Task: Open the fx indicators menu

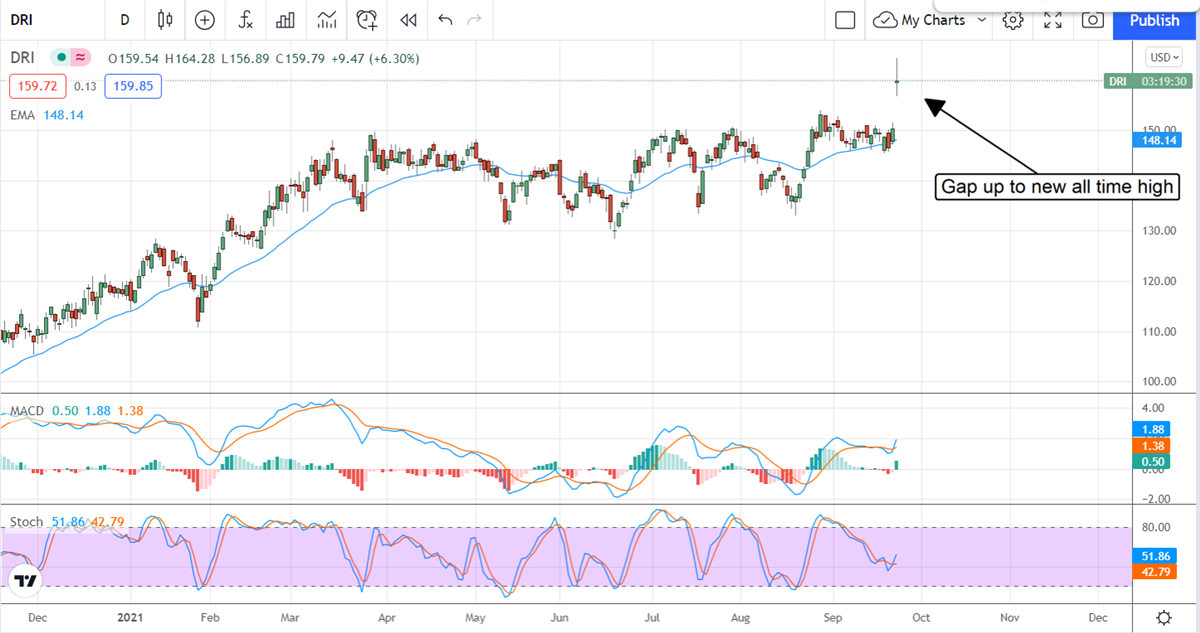Action: coord(245,20)
